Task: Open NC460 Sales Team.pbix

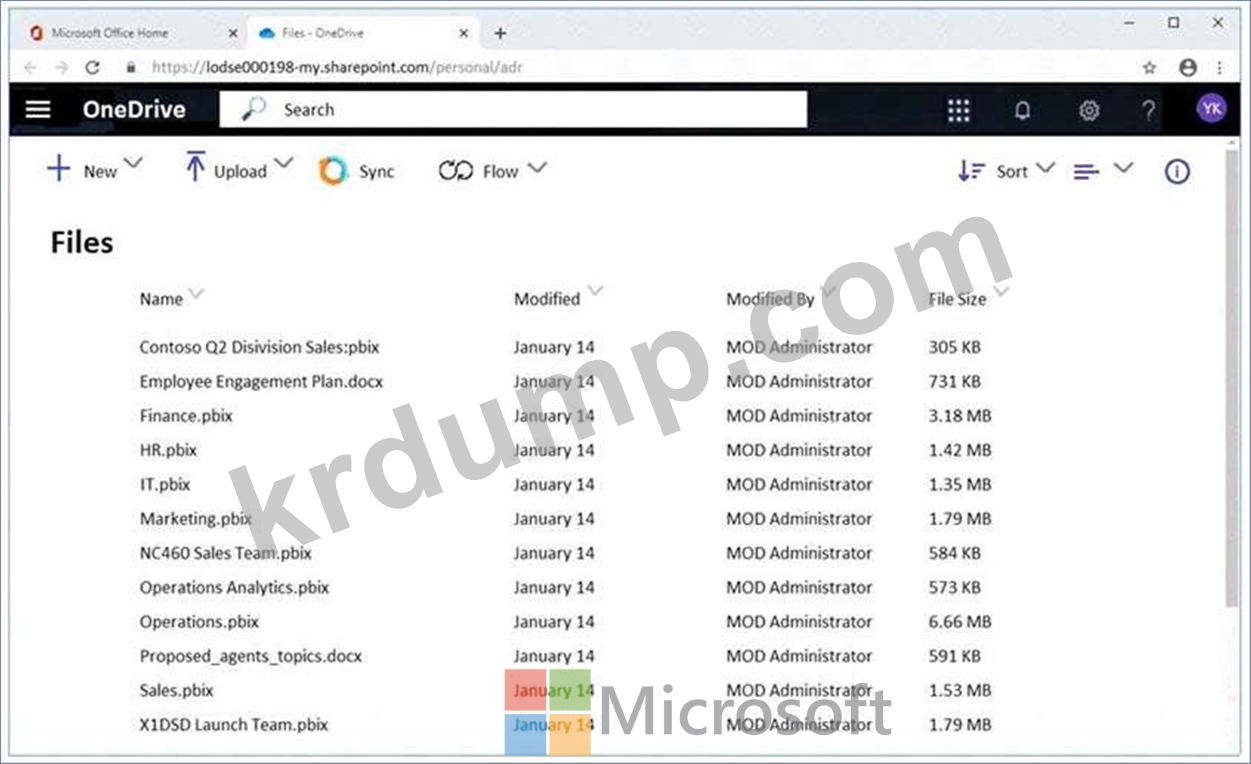Action: pos(226,552)
